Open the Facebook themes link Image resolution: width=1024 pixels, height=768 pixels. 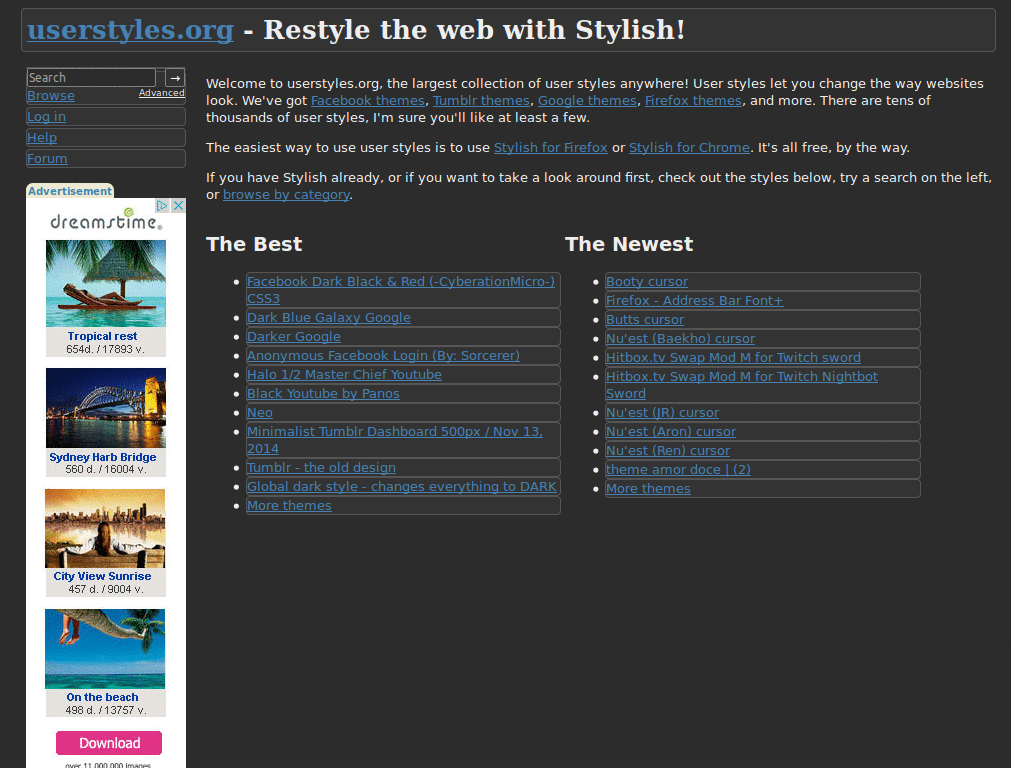368,101
